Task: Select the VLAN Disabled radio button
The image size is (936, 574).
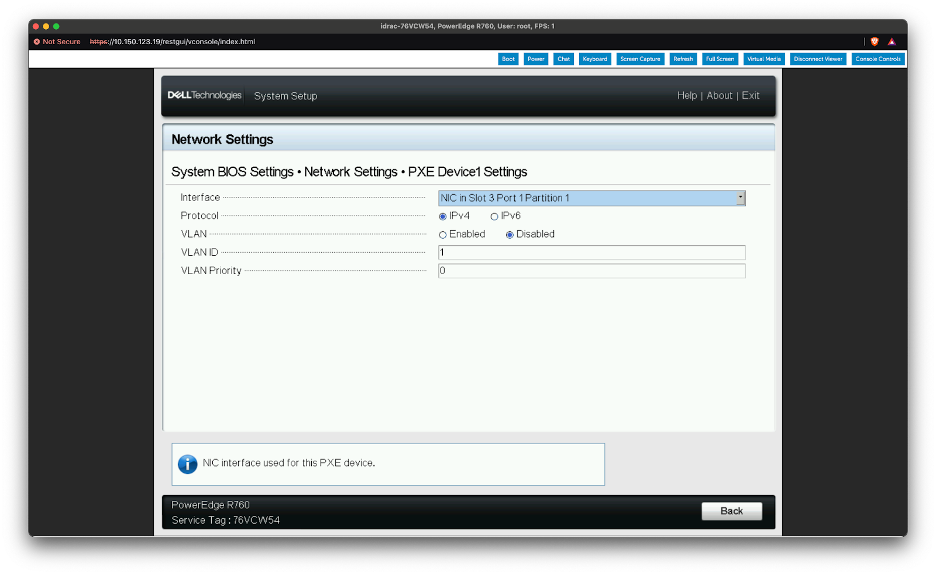Action: click(x=509, y=234)
